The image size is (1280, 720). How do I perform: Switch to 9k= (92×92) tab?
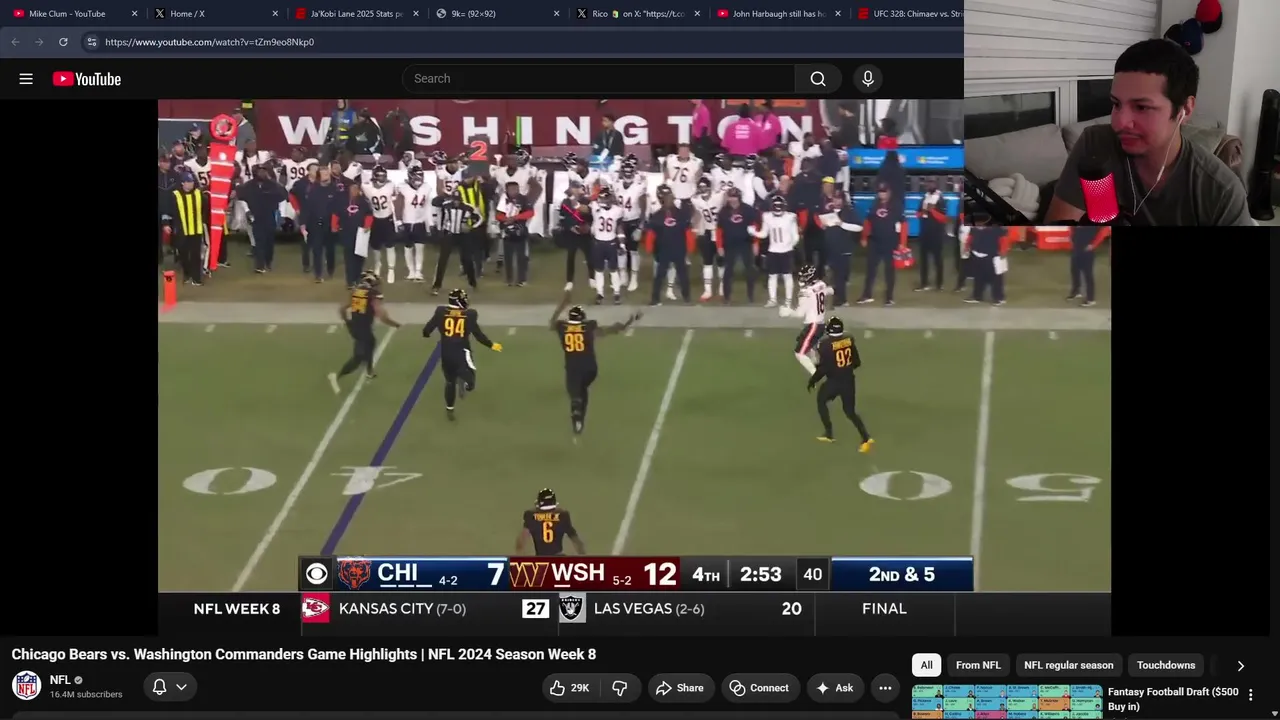coord(498,14)
